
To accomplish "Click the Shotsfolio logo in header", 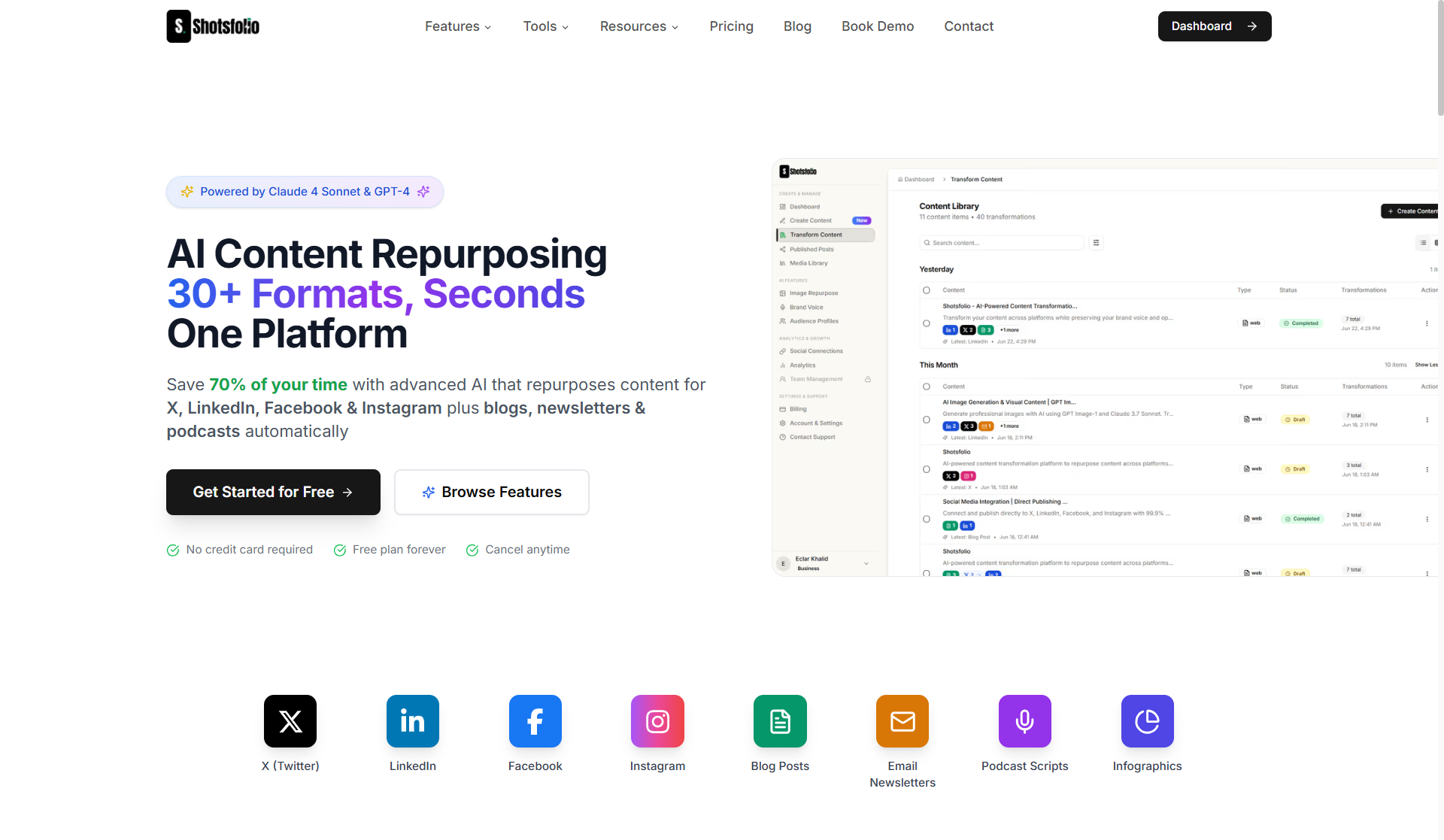I will tap(213, 26).
